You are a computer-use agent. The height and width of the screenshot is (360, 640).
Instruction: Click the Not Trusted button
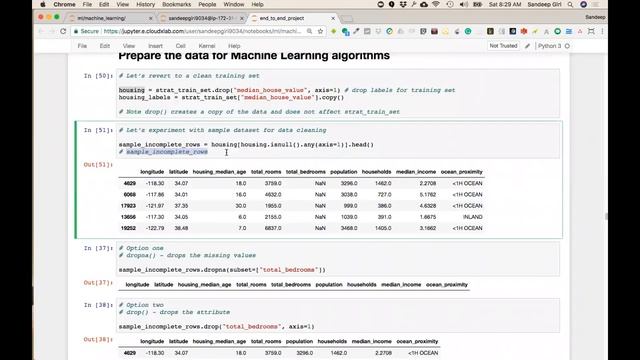tap(503, 46)
